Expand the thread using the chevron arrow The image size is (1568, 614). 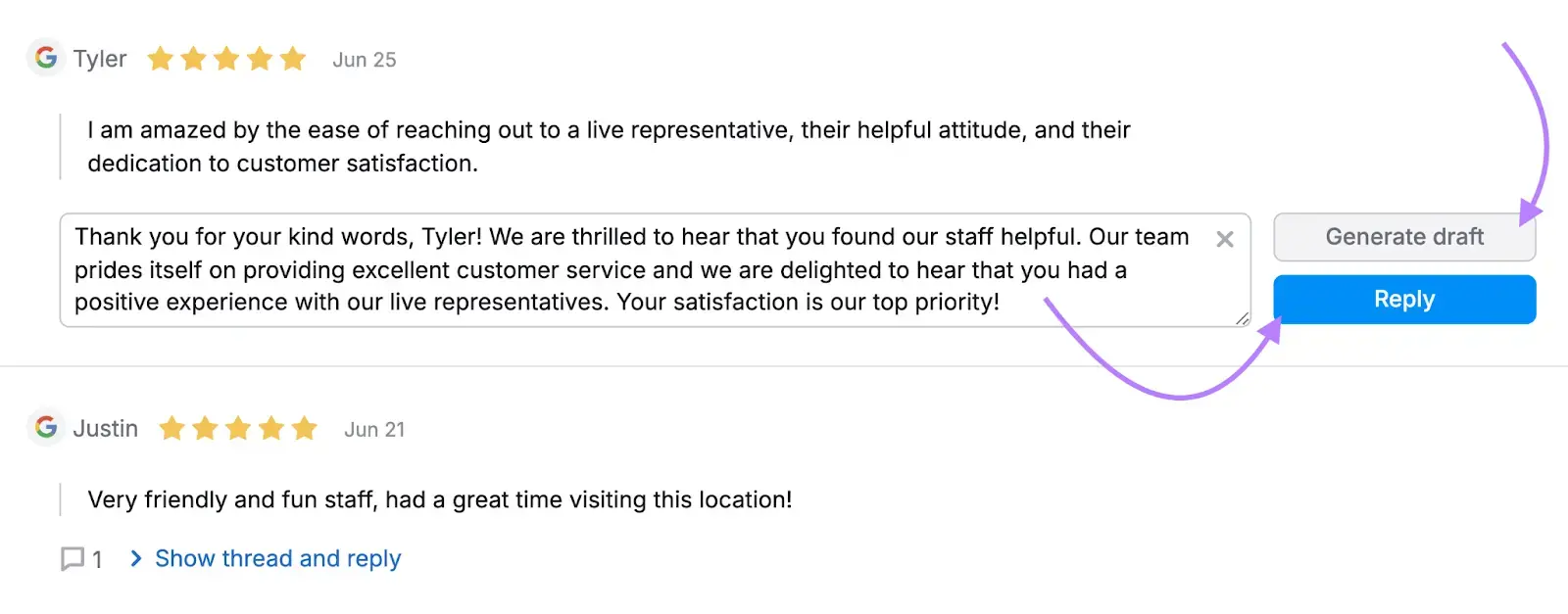coord(134,558)
